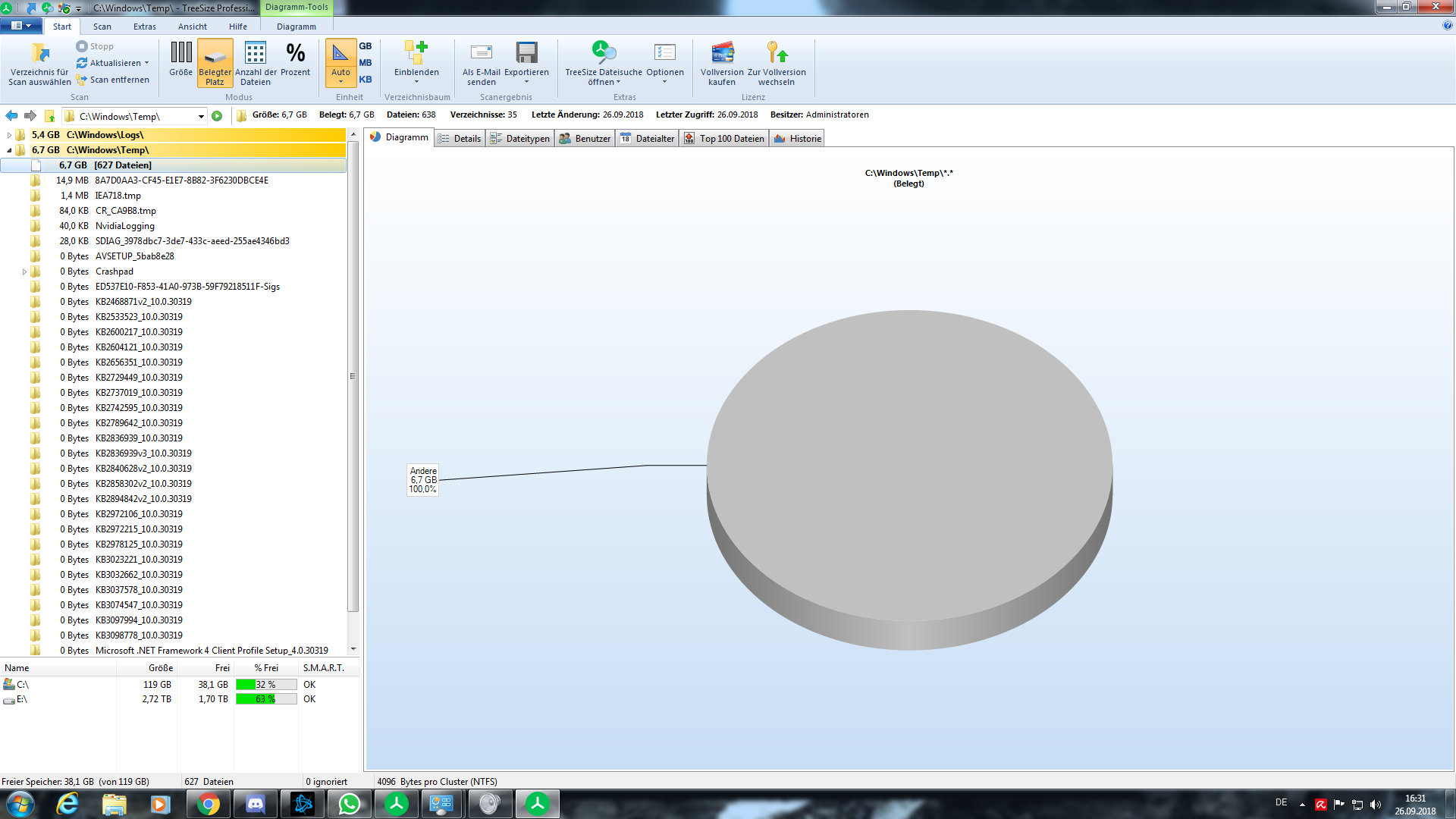Viewport: 1456px width, 819px height.
Task: Click the 'Scan entfernen' button
Action: click(113, 80)
